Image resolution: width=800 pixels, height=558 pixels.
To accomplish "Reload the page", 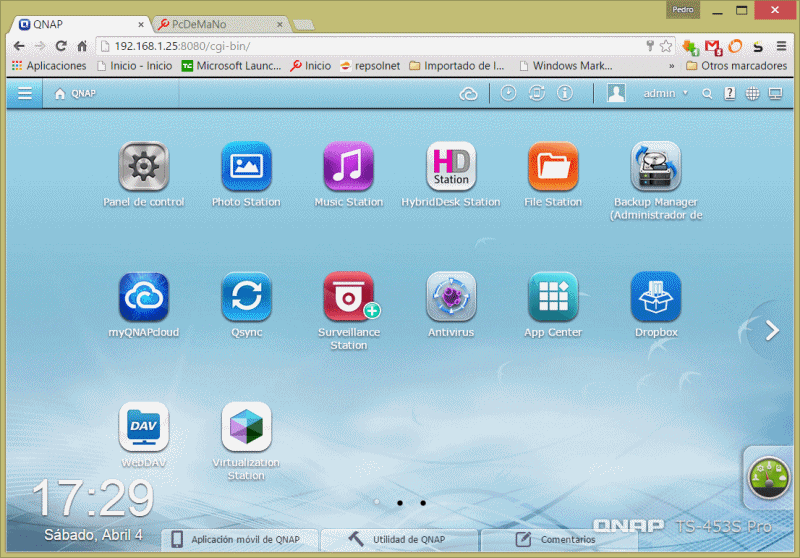I will point(61,46).
